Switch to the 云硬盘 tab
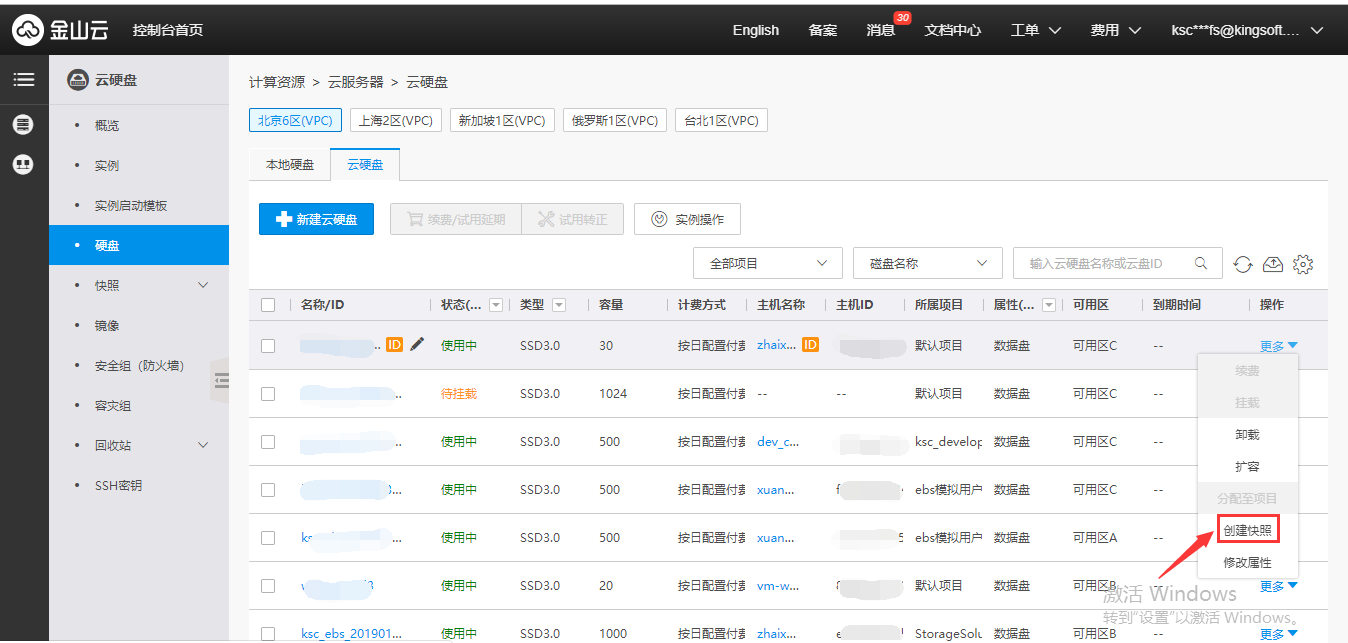The height and width of the screenshot is (643, 1348). (x=365, y=164)
